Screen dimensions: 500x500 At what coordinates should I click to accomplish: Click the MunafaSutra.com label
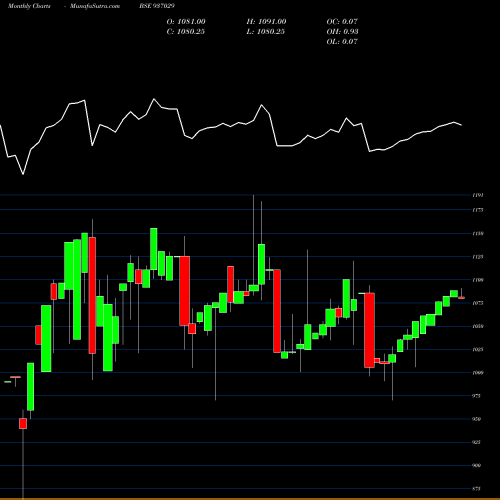coord(95,6)
